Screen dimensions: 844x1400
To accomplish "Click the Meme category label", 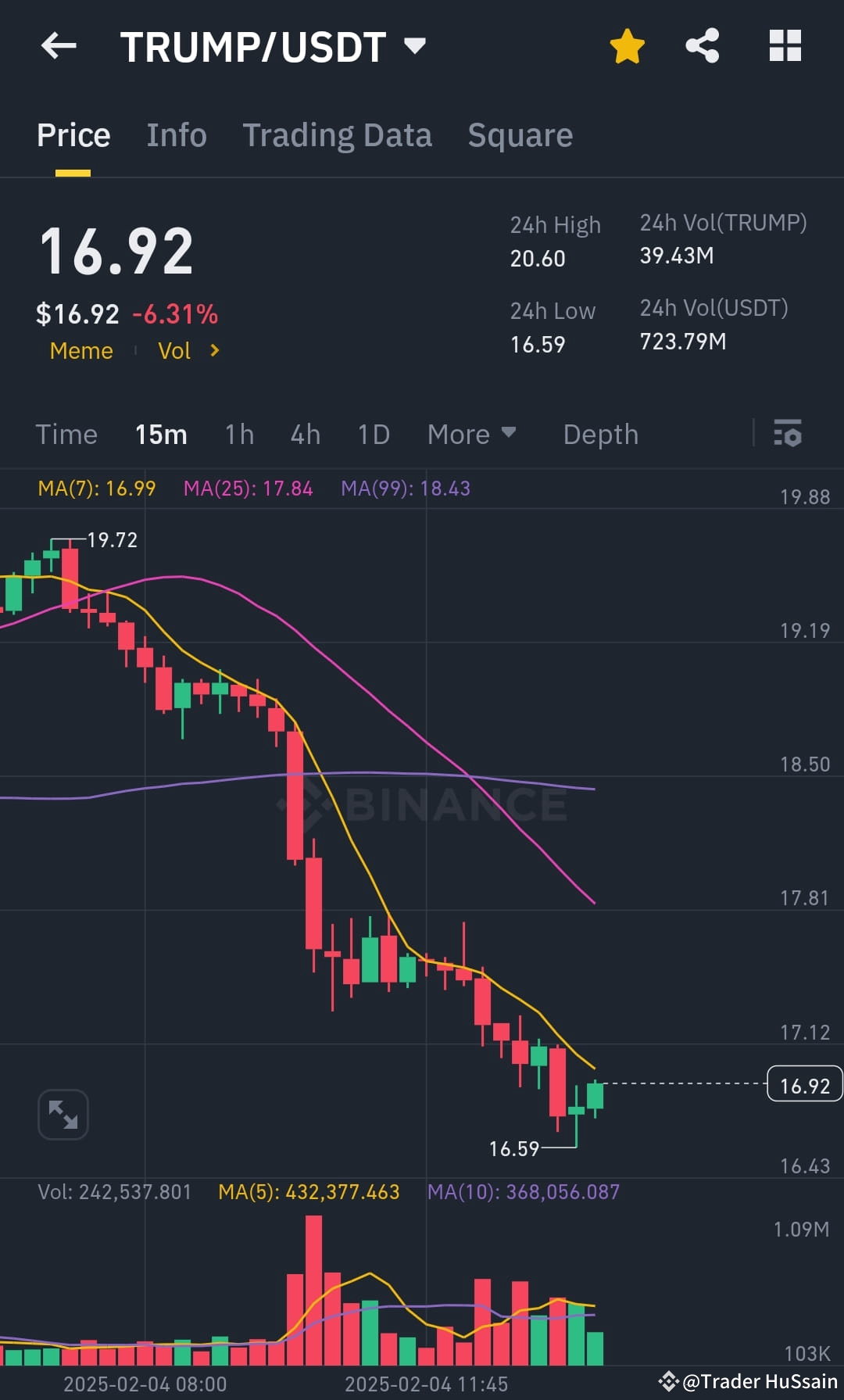I will (x=80, y=351).
